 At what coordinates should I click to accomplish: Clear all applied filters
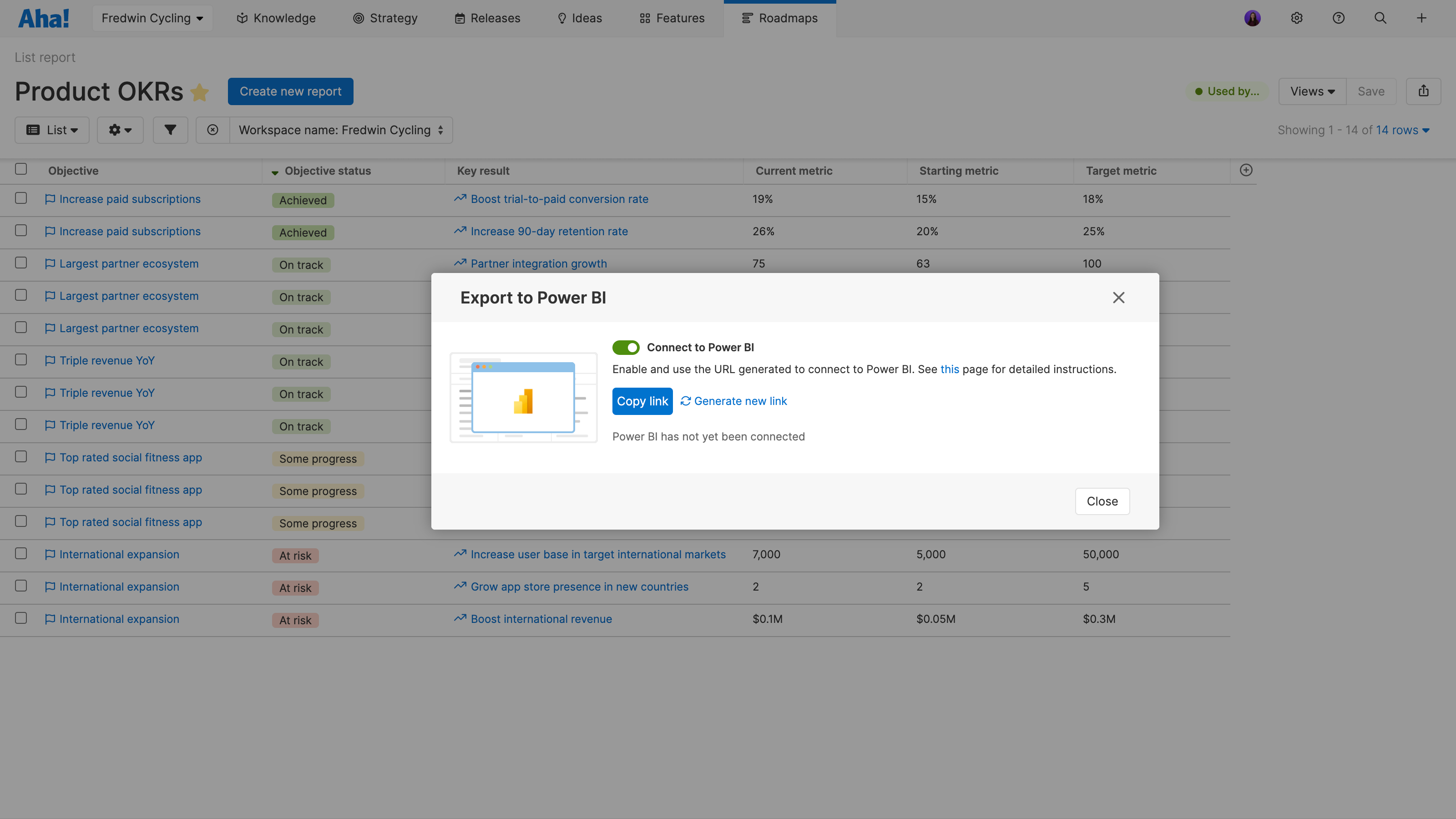click(212, 129)
